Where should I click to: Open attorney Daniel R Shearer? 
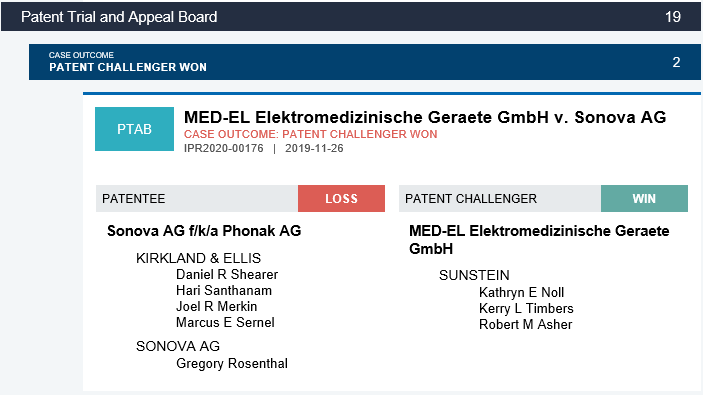(x=227, y=274)
